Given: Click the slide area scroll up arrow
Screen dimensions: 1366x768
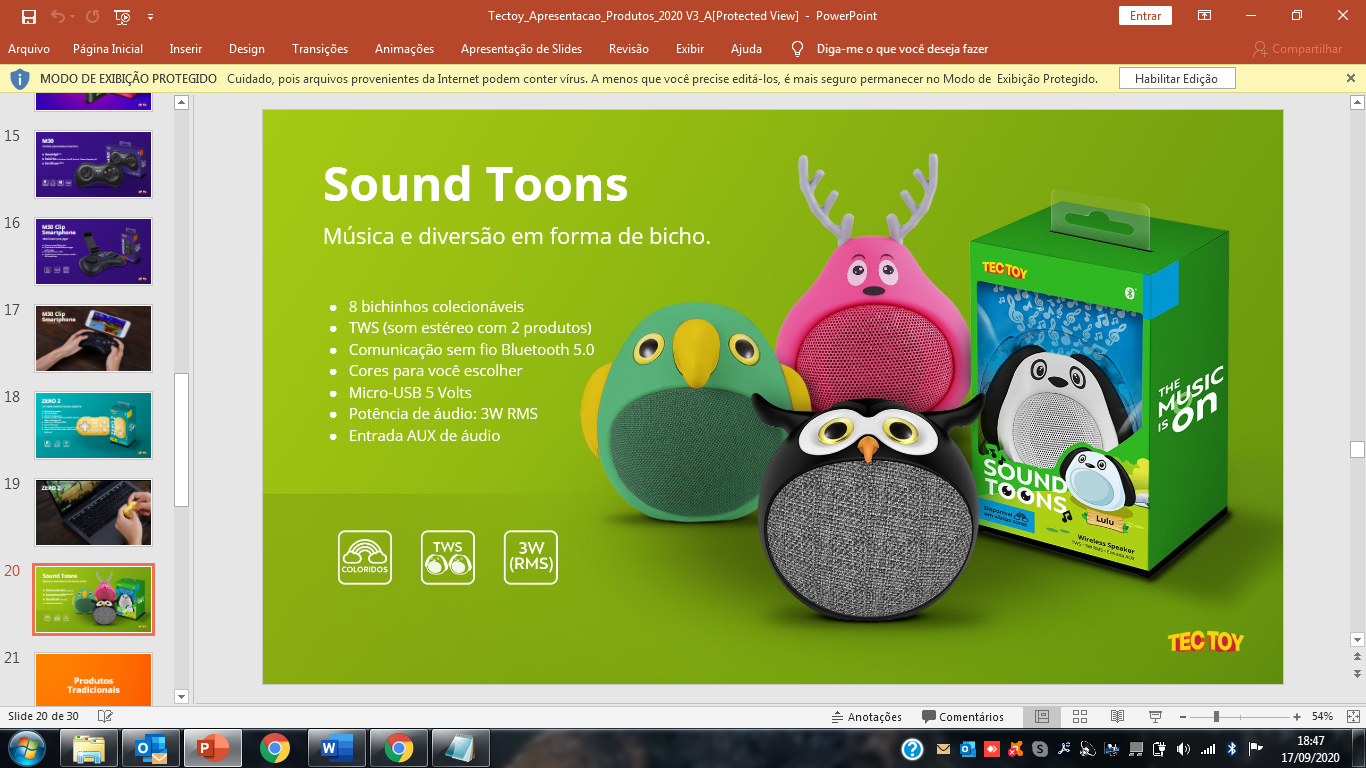Looking at the screenshot, I should coord(1357,102).
